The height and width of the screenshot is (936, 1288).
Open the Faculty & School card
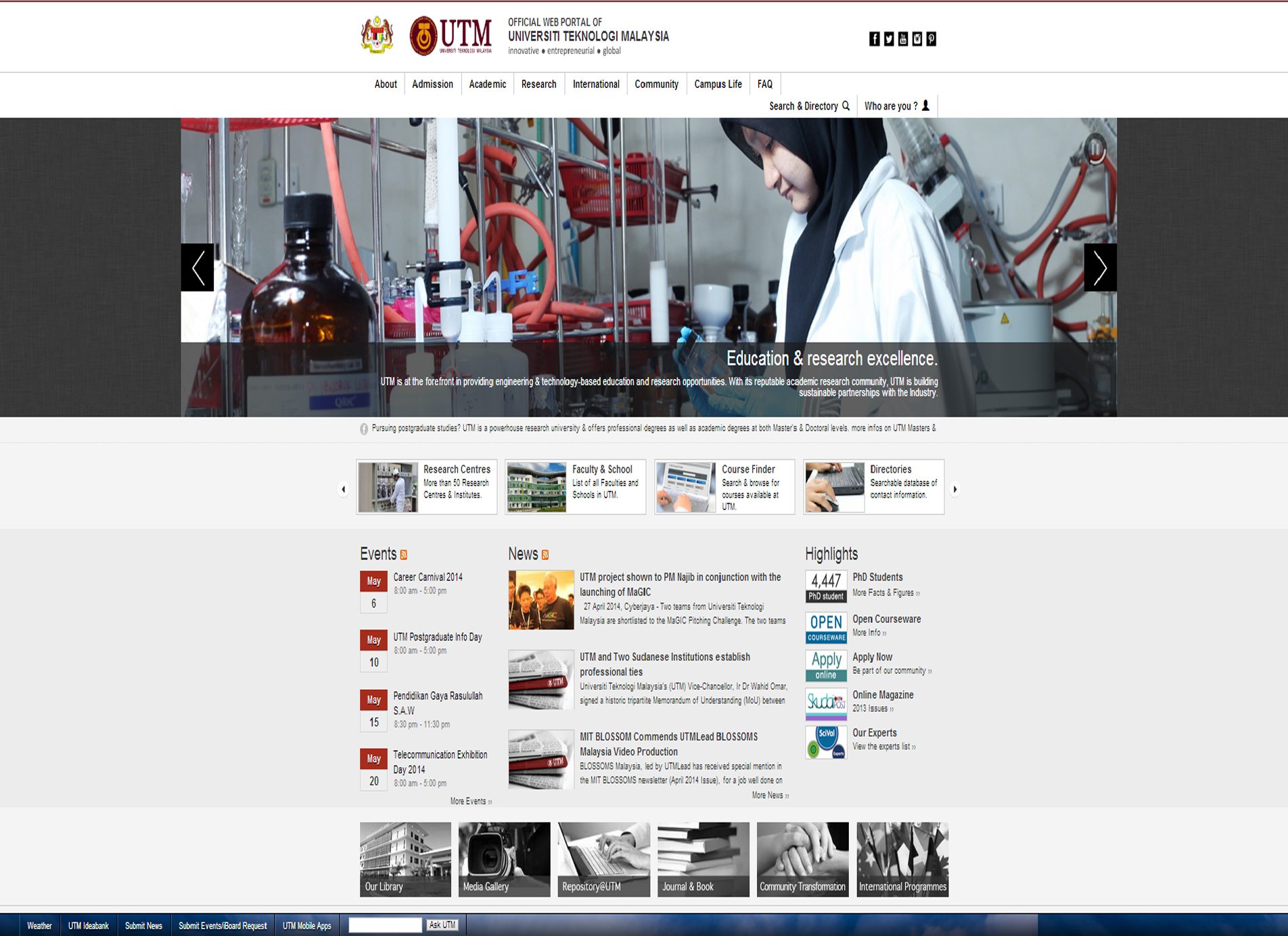point(576,487)
